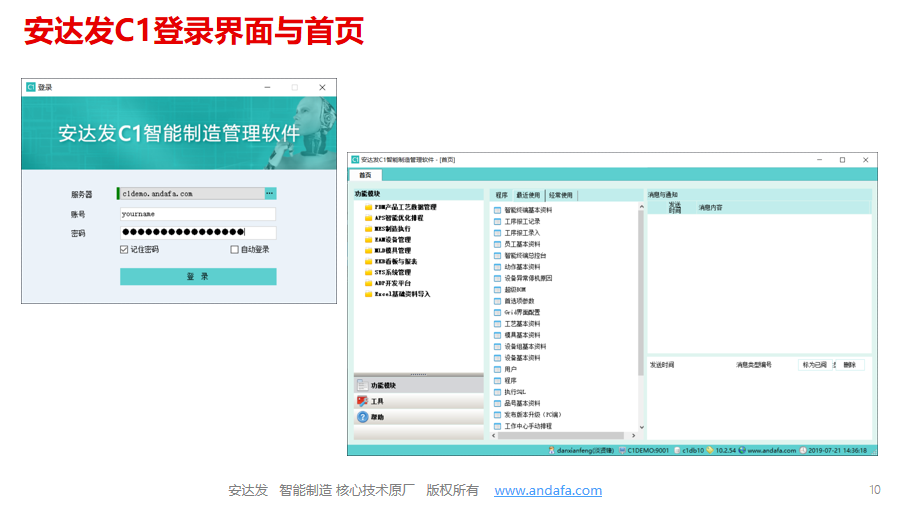Open the server list via the ellipsis button
Viewport: 907px width, 509px height.
click(x=270, y=193)
